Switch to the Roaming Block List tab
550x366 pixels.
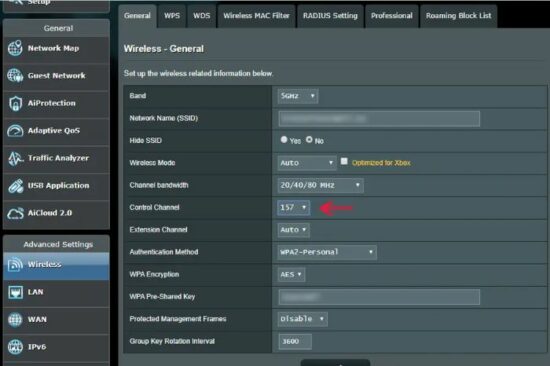458,16
